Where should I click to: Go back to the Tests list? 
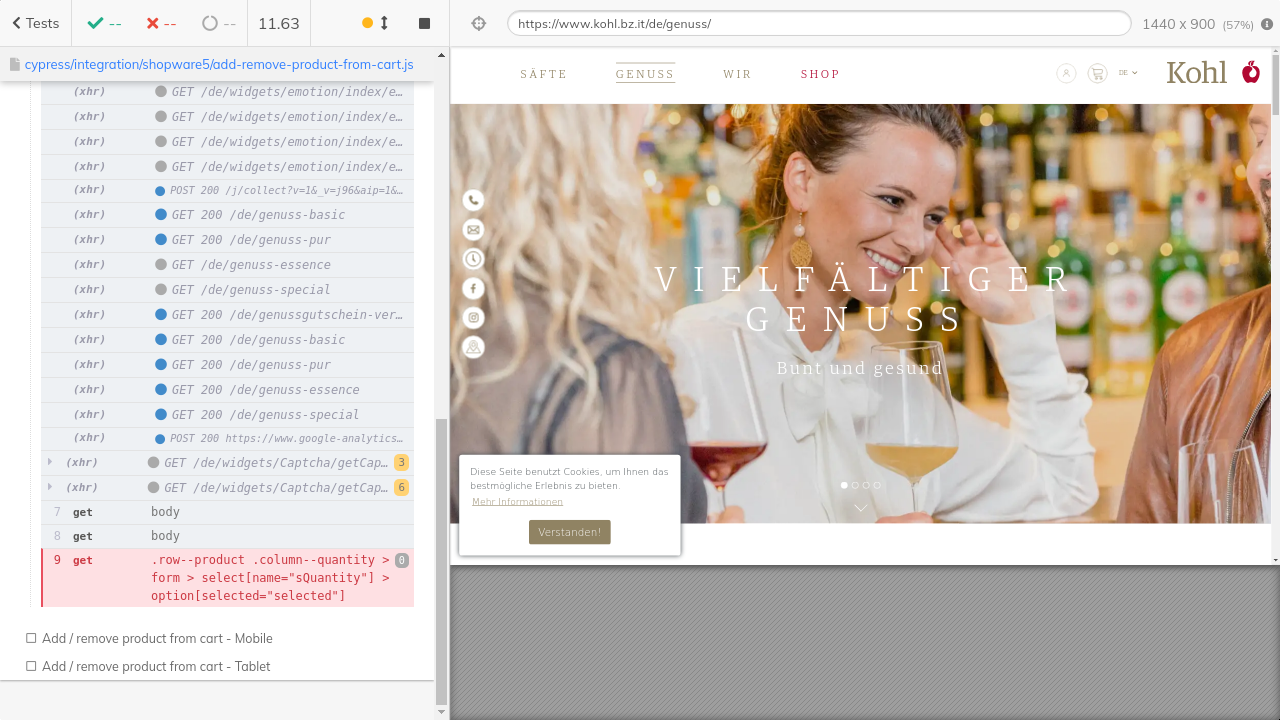coord(35,23)
